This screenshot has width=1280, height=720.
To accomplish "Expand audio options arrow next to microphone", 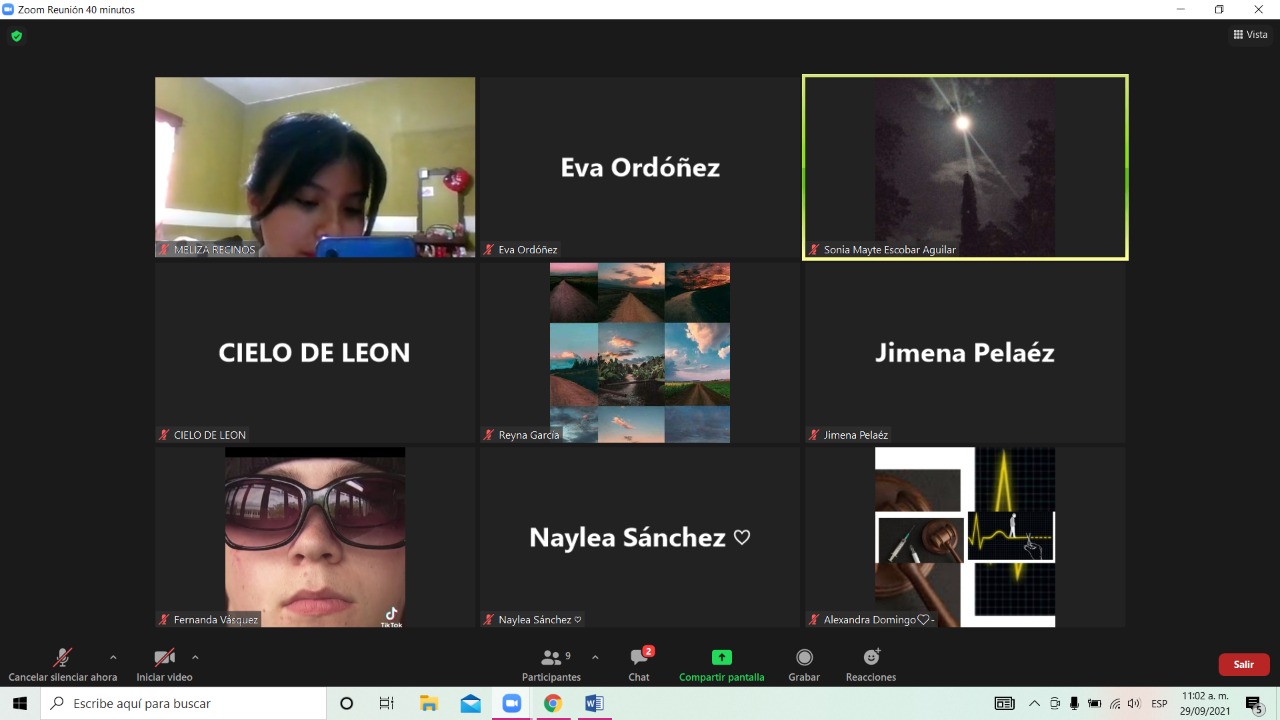I will coord(113,657).
